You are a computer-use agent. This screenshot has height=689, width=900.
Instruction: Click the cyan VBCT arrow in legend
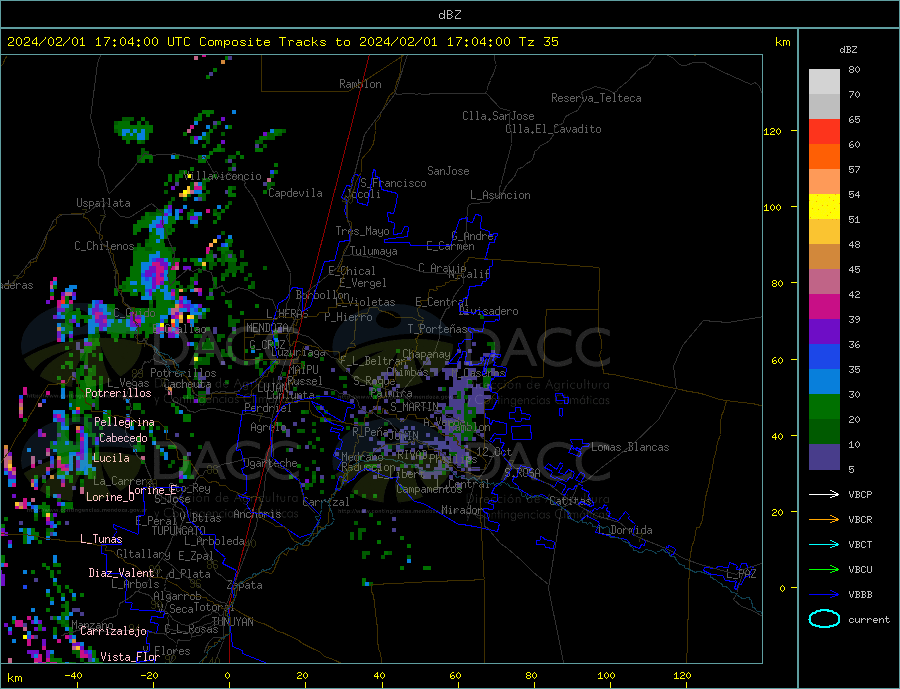pos(824,544)
